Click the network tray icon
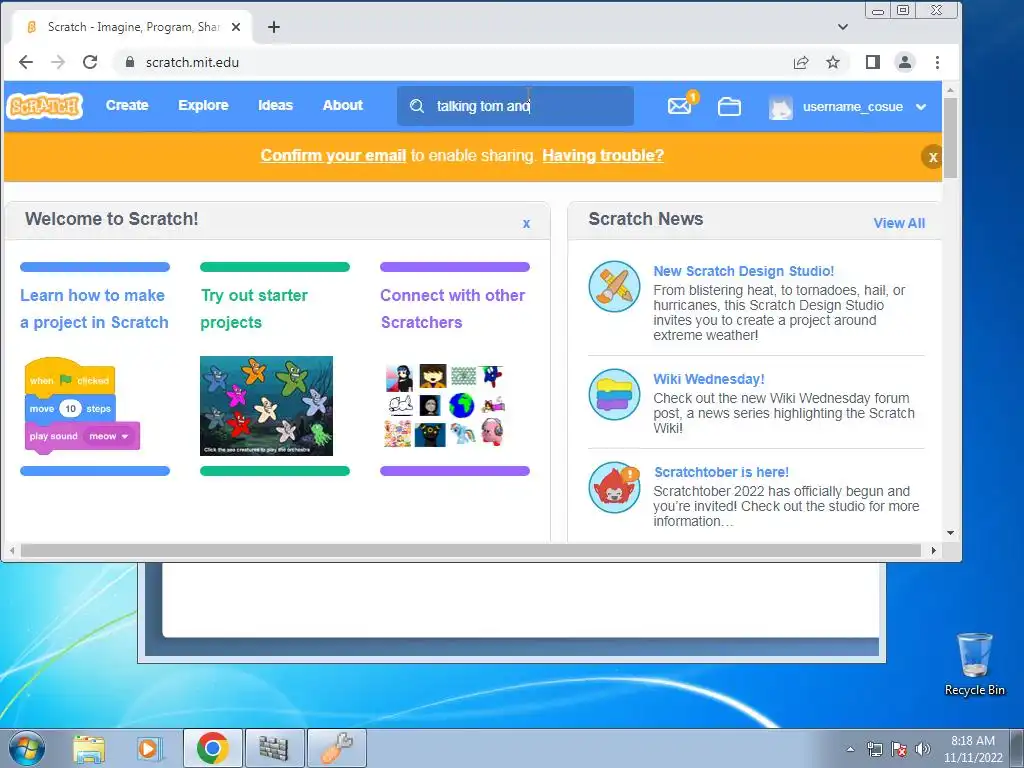The width and height of the screenshot is (1024, 768). tap(874, 749)
